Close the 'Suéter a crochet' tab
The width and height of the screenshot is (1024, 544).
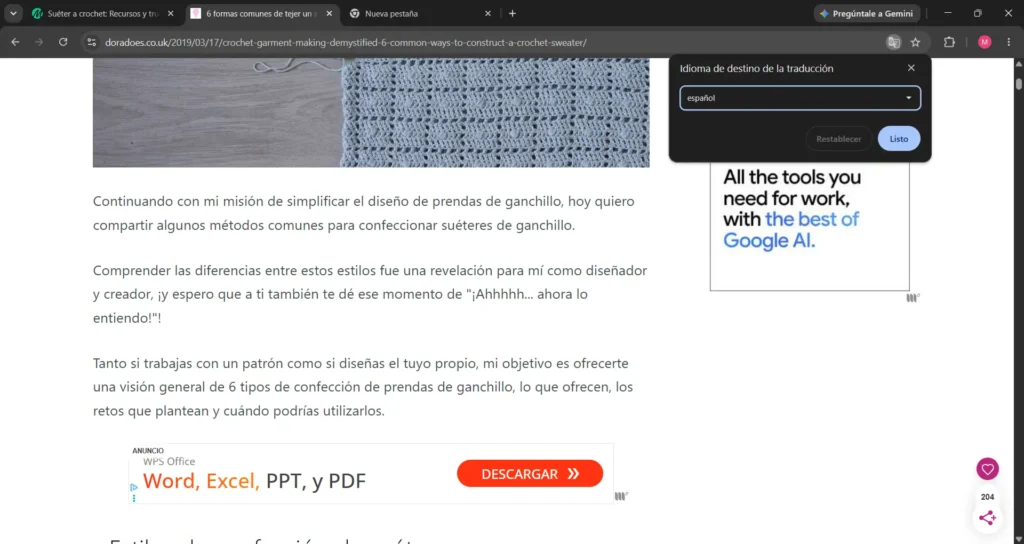171,13
